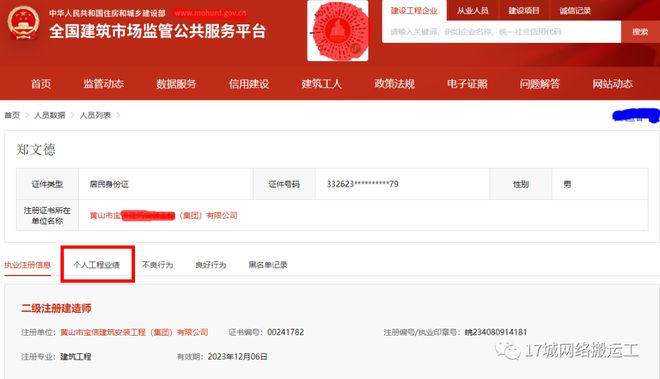Switch to 执业注册信息 tab

27,265
